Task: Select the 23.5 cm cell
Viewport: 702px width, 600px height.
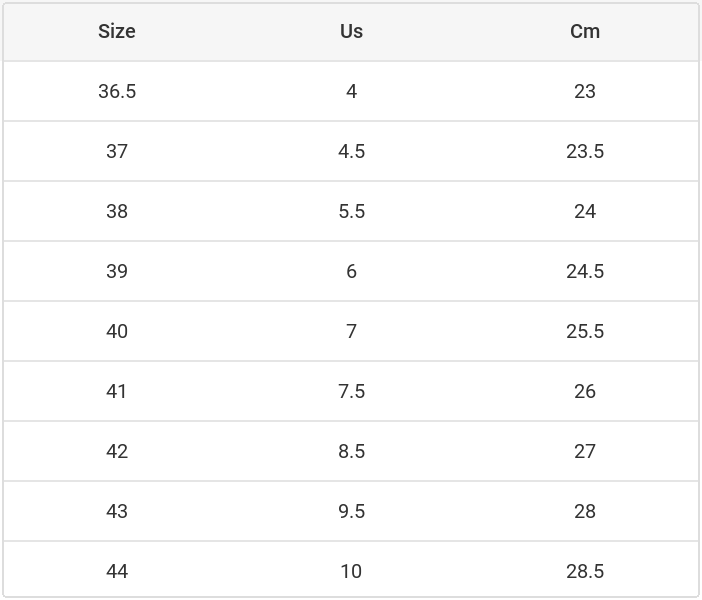Action: (x=585, y=151)
